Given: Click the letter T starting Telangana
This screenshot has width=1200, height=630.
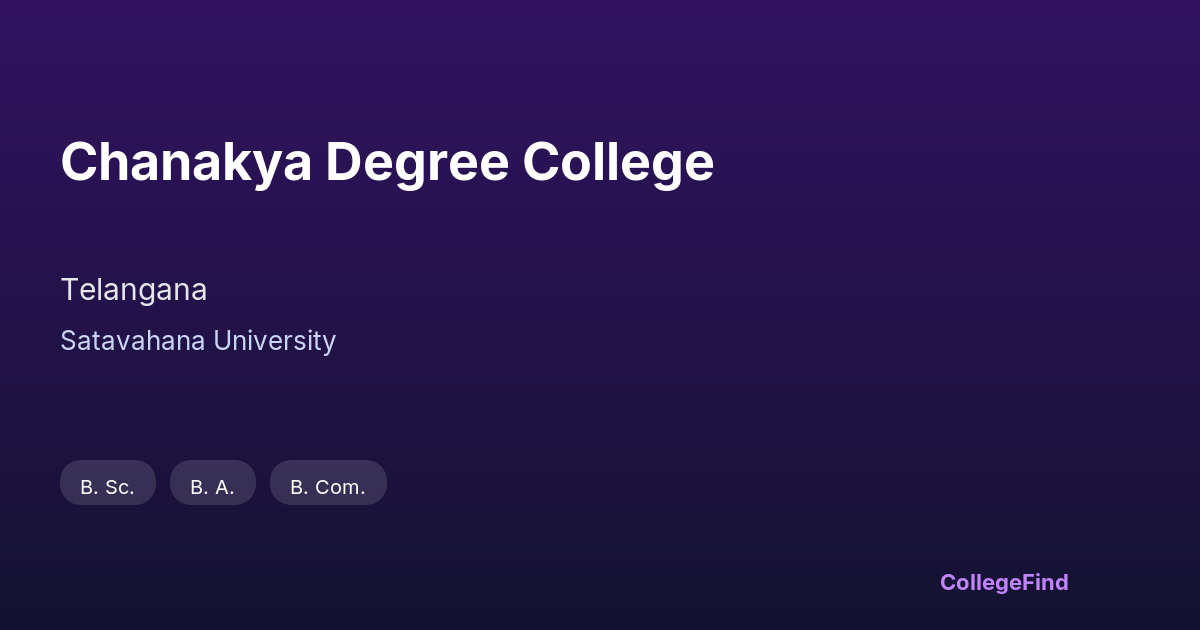Looking at the screenshot, I should pos(69,290).
